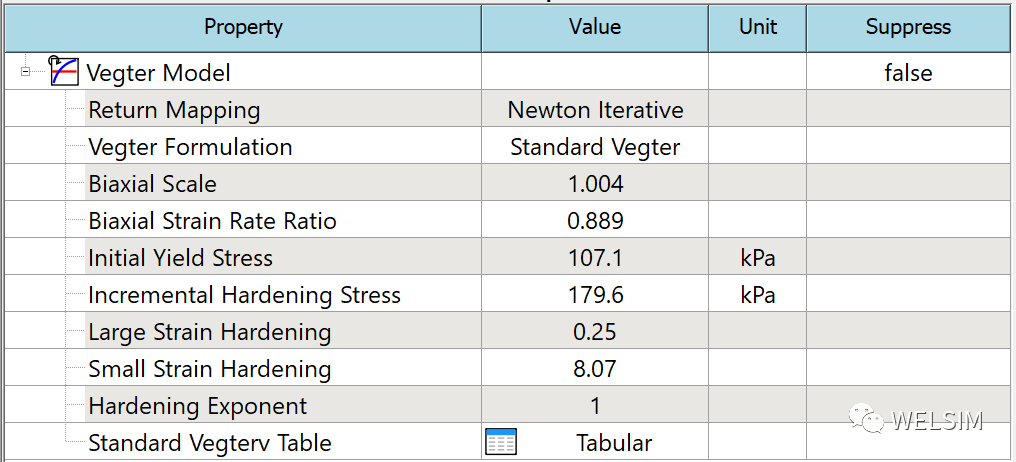Viewport: 1016px width, 462px height.
Task: Edit Biaxial Scale value 1.004
Action: coord(595,183)
